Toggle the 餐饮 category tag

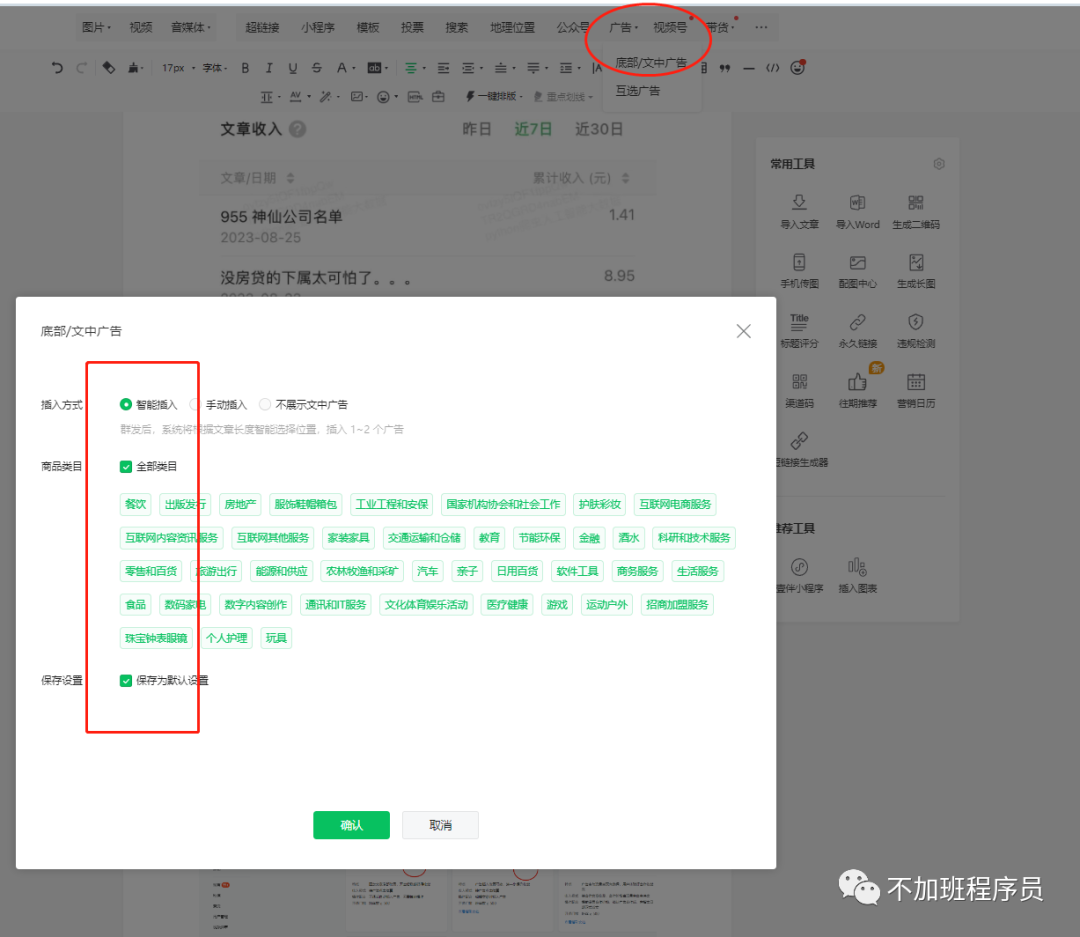click(136, 504)
